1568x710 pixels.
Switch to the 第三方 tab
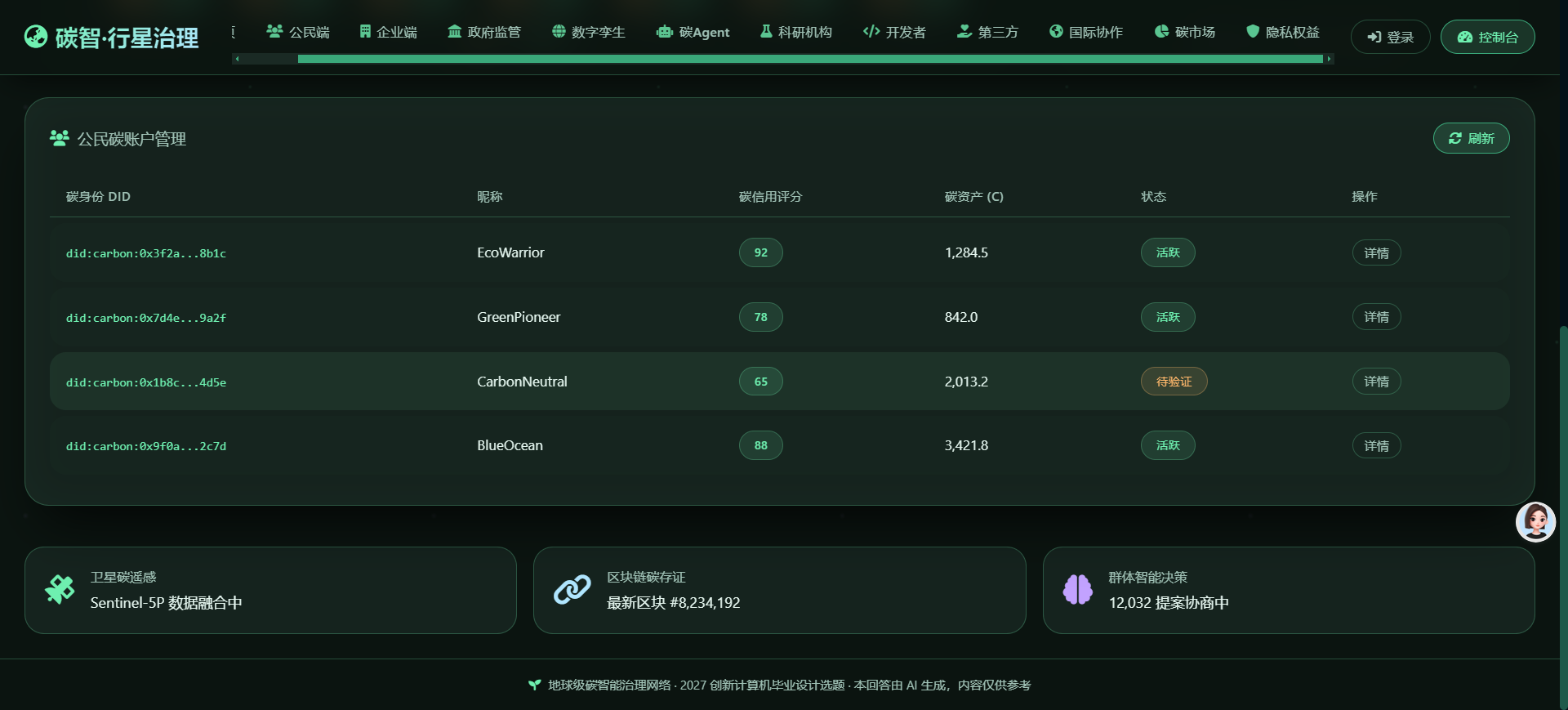tap(988, 32)
